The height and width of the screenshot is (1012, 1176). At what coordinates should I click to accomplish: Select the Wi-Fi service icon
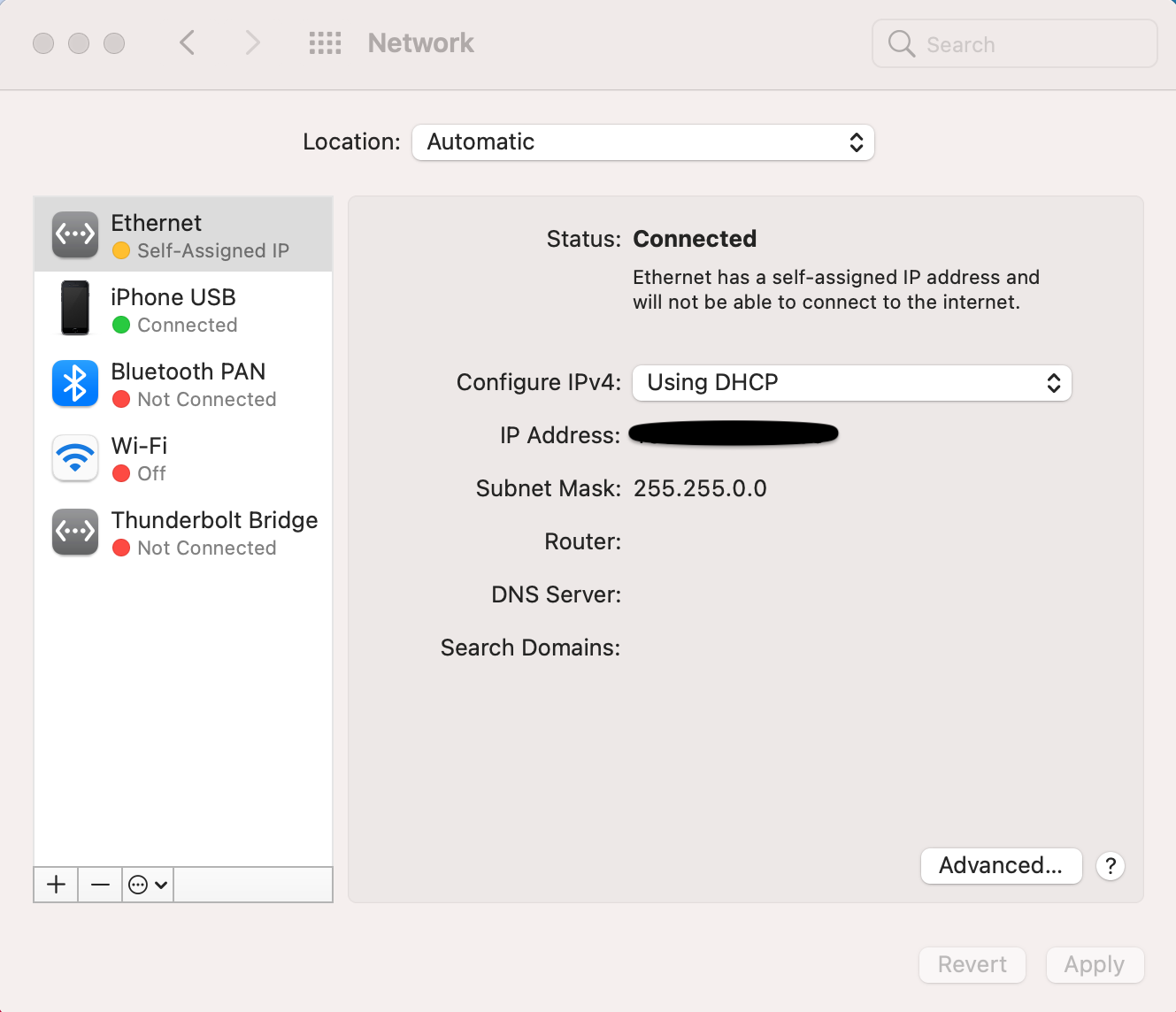pyautogui.click(x=75, y=457)
